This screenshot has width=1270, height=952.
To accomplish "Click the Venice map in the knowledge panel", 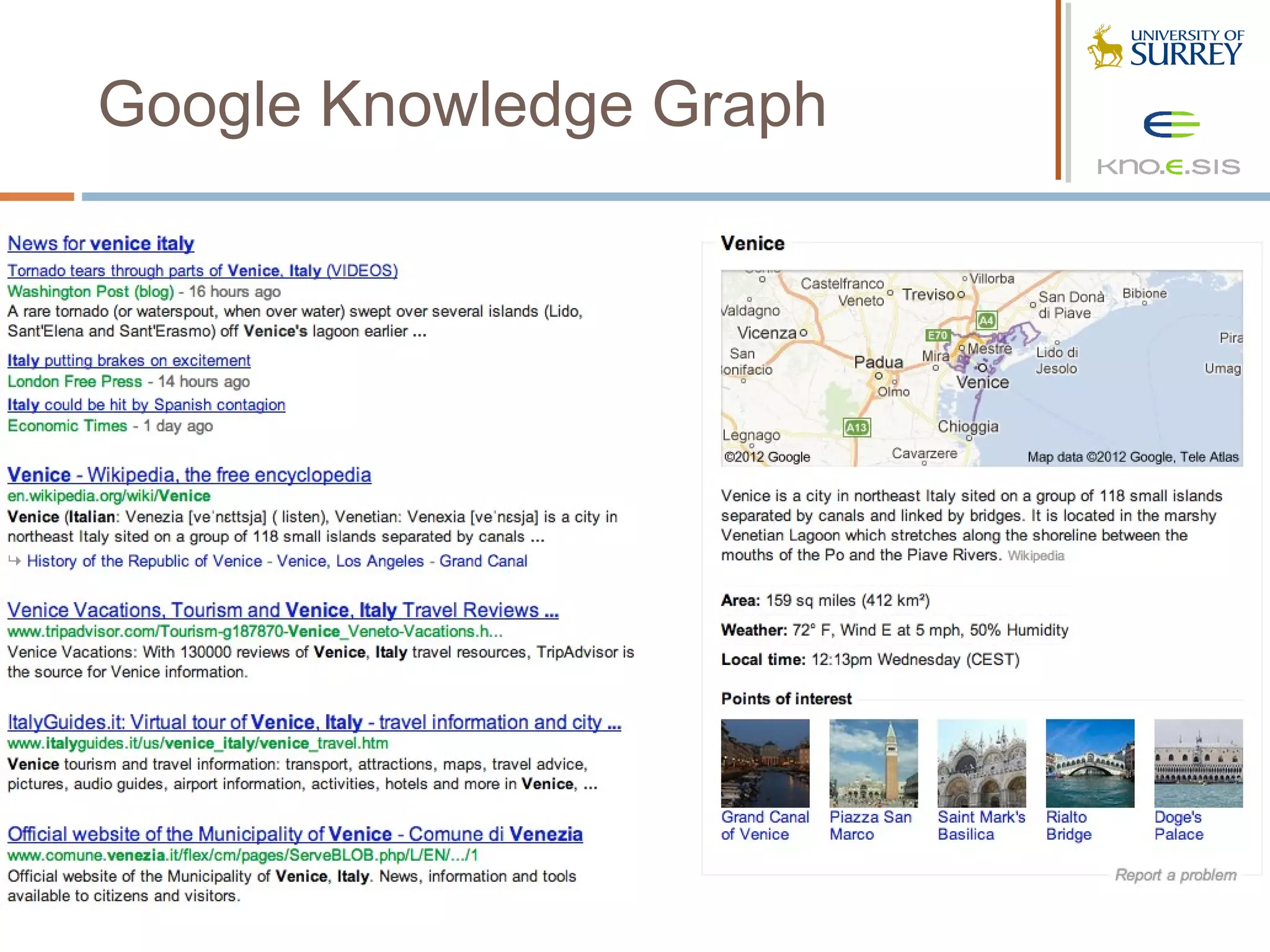I will tap(982, 368).
